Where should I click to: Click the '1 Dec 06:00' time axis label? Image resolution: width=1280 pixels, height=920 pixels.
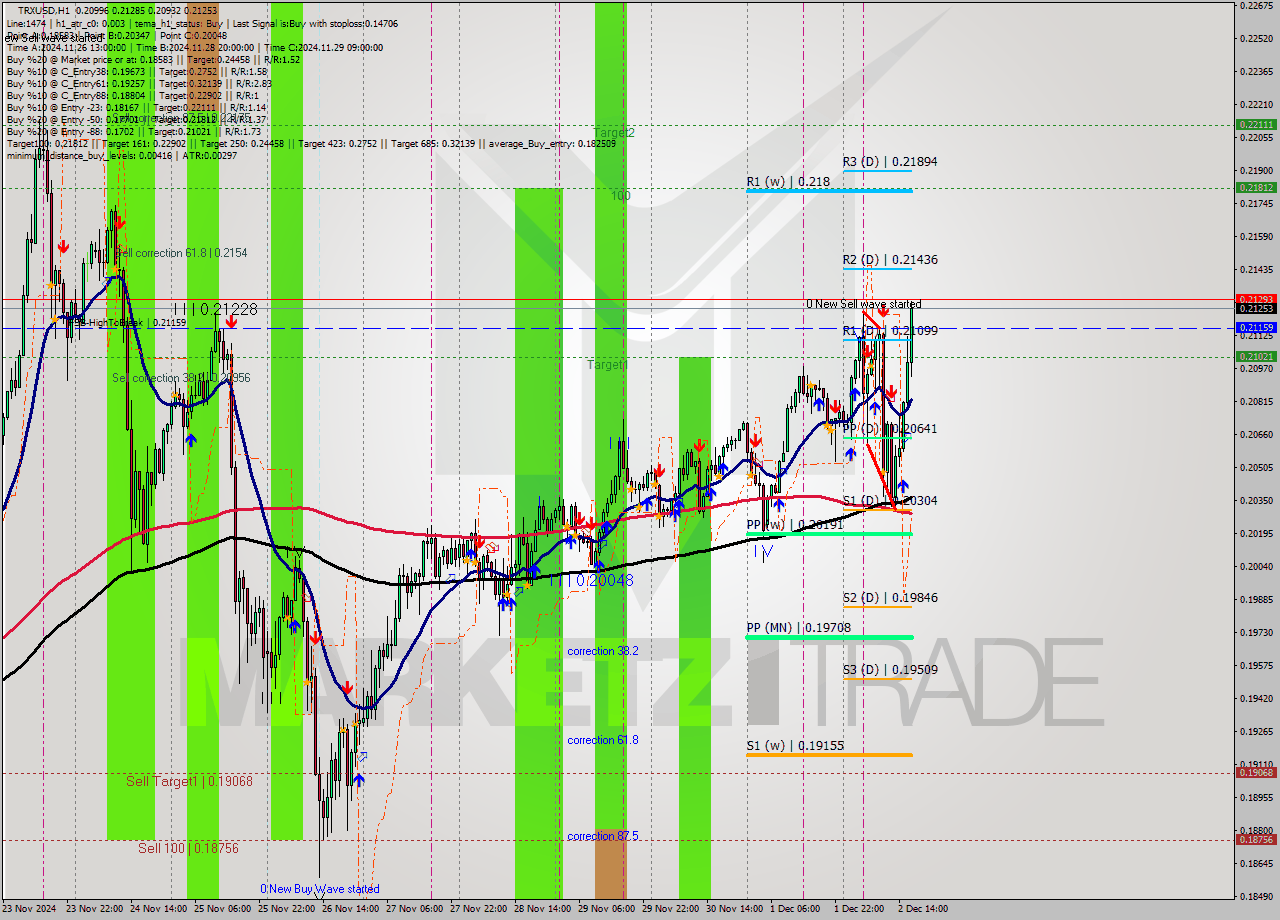(796, 909)
